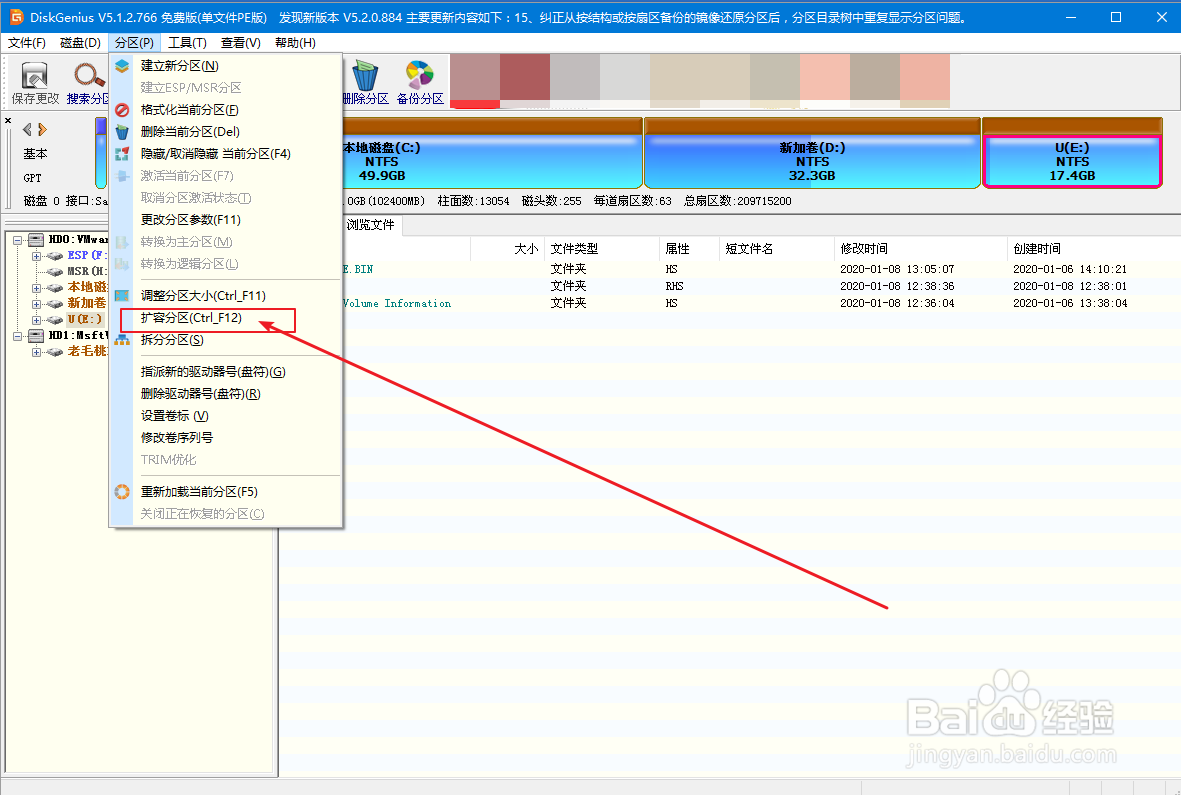Image resolution: width=1181 pixels, height=795 pixels.
Task: Collapse the HD1 disk tree node
Action: (x=17, y=336)
